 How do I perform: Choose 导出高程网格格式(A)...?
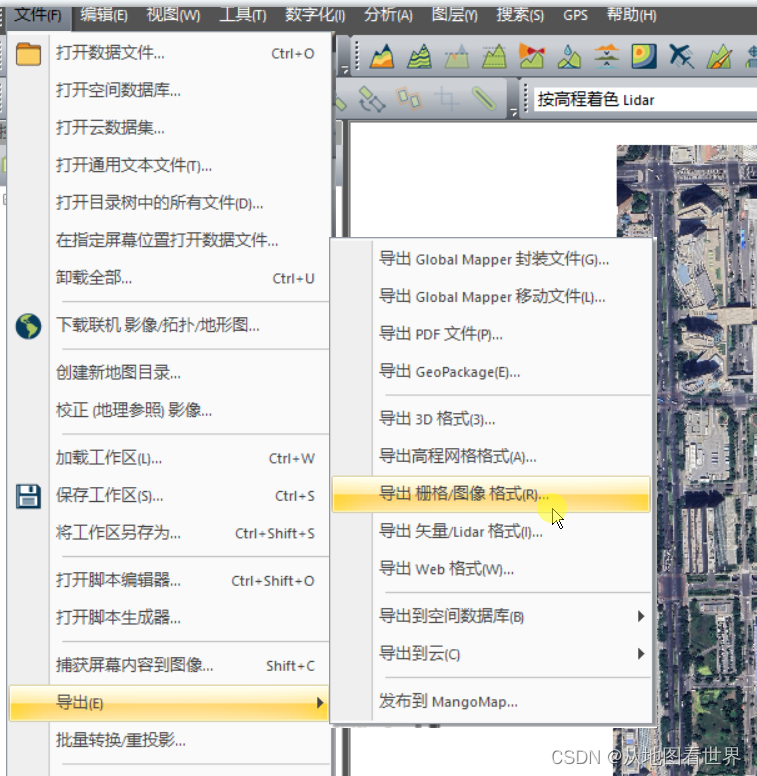491,456
